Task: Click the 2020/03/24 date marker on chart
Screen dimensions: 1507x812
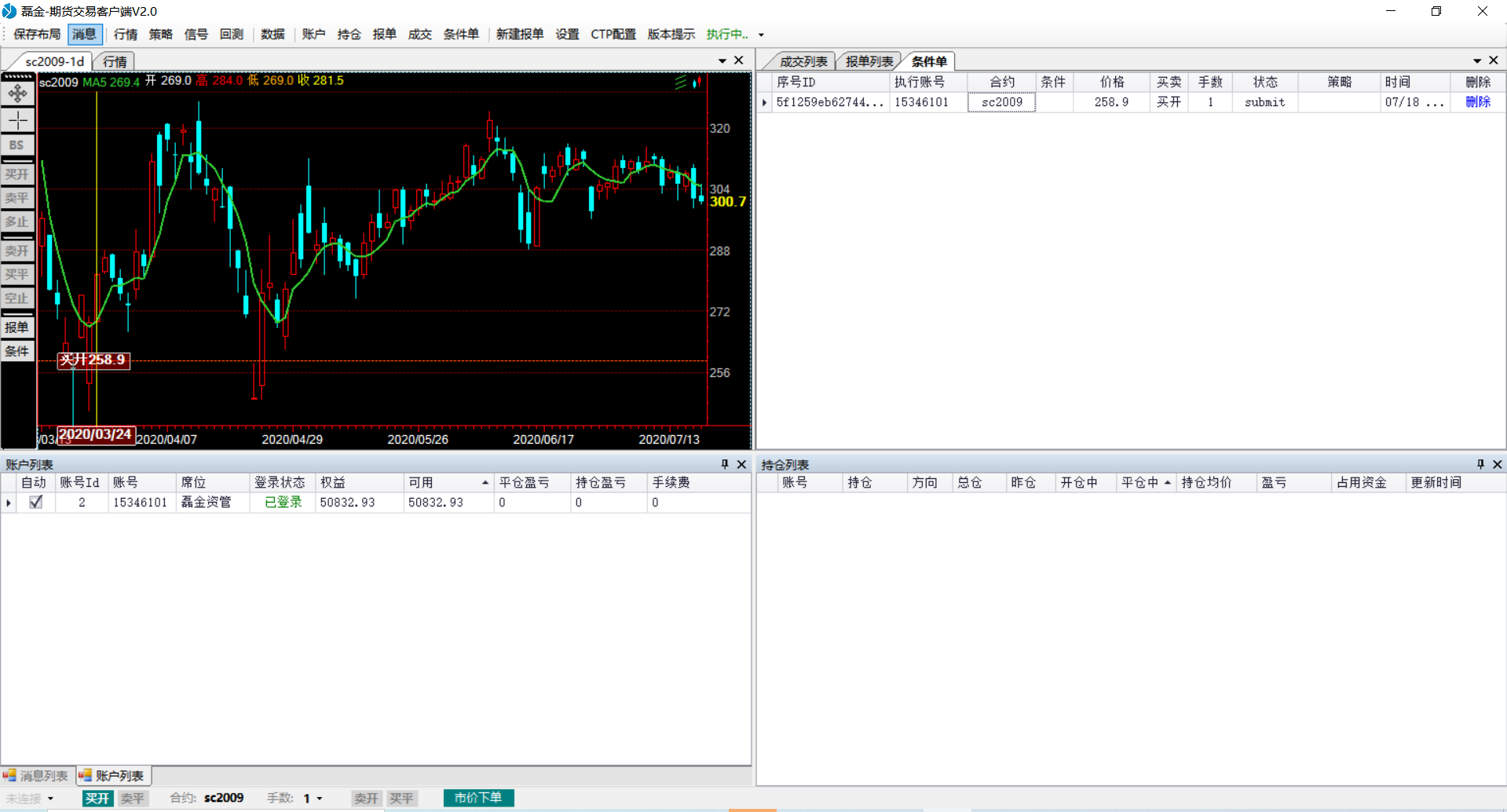Action: (96, 434)
